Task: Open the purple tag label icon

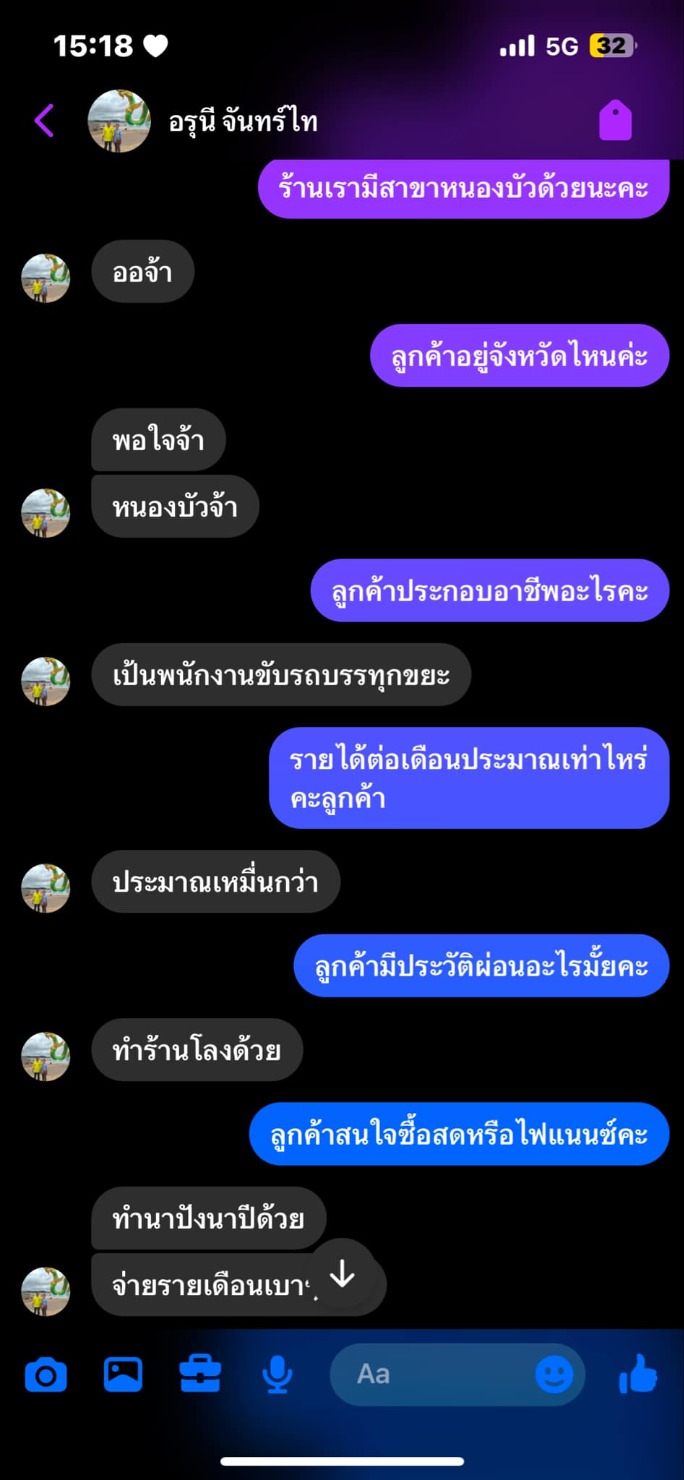Action: click(x=616, y=121)
